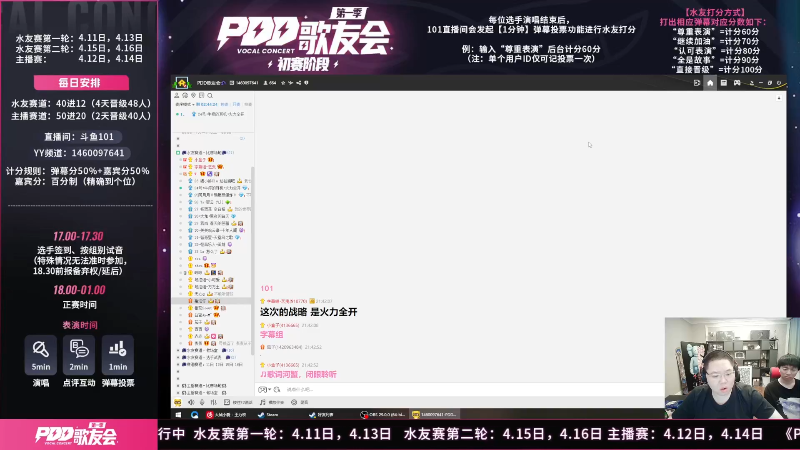Click inside the chat message input field
The height and width of the screenshot is (450, 800).
pyautogui.click(x=472, y=390)
